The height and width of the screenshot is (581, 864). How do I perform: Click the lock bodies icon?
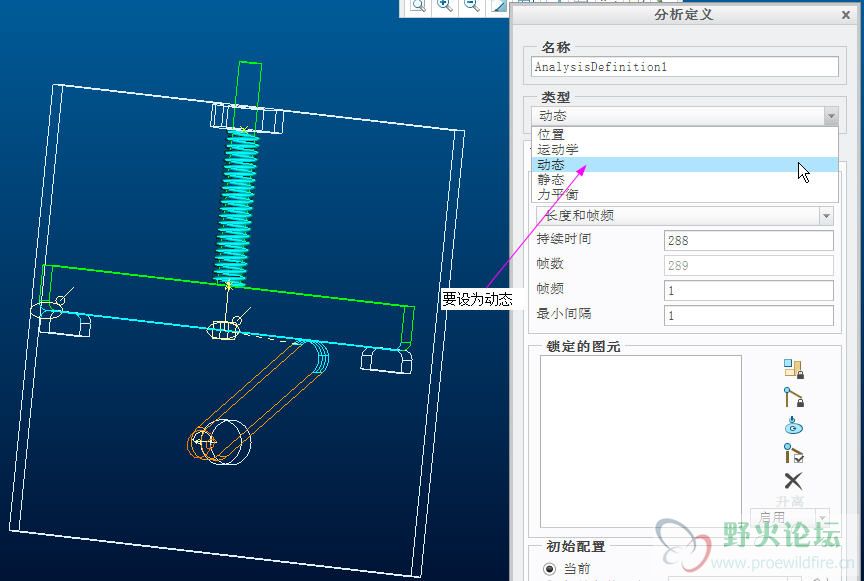794,369
